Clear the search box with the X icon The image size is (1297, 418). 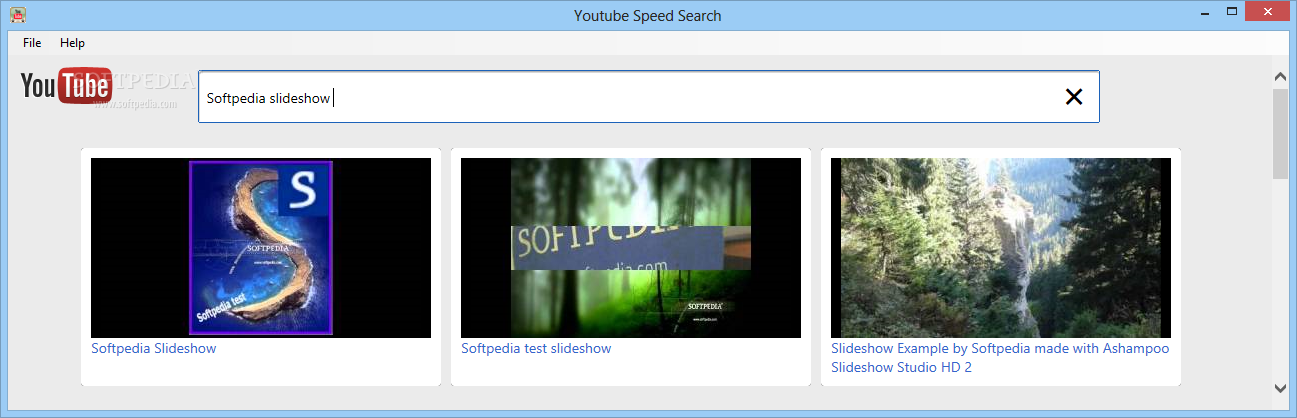tap(1073, 97)
